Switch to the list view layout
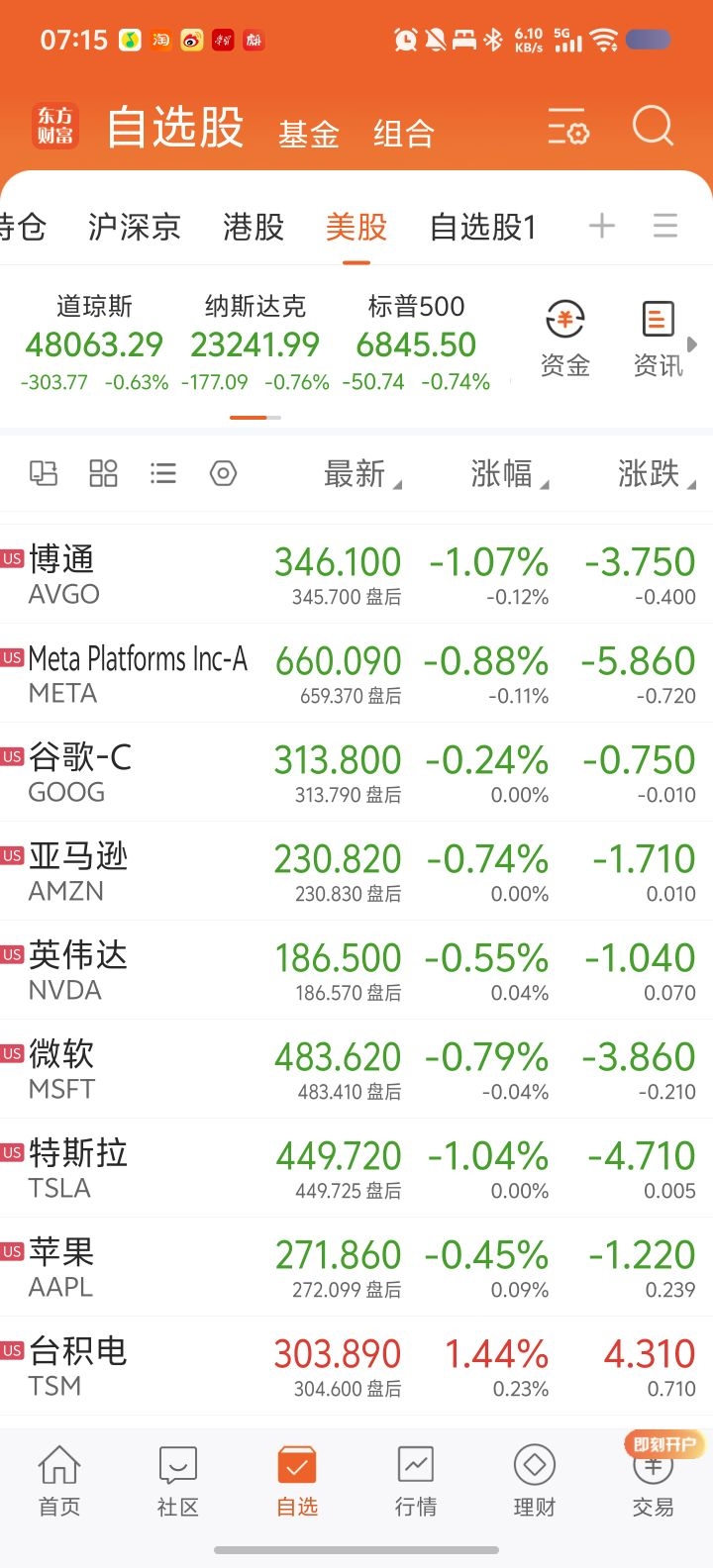713x1568 pixels. click(x=163, y=473)
